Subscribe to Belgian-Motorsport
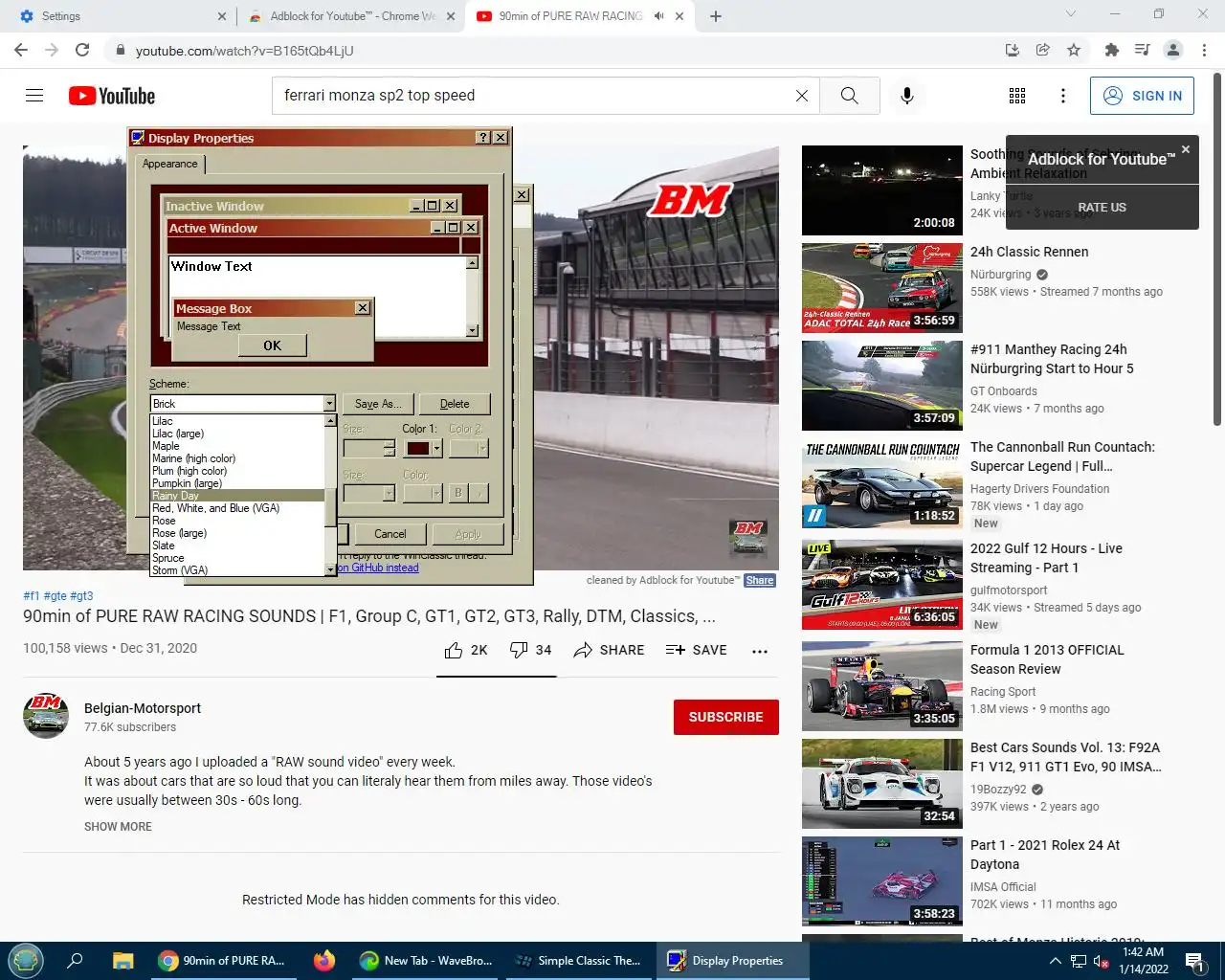Image resolution: width=1225 pixels, height=980 pixels. pos(725,717)
